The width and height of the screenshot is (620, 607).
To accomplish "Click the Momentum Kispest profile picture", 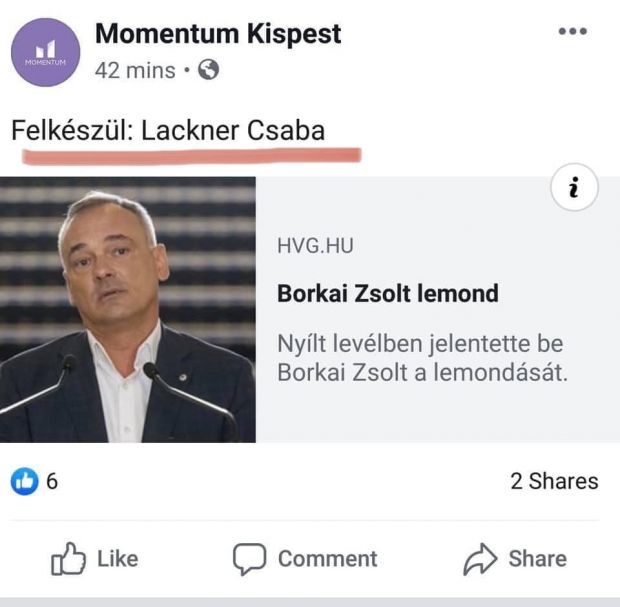I will coord(45,52).
